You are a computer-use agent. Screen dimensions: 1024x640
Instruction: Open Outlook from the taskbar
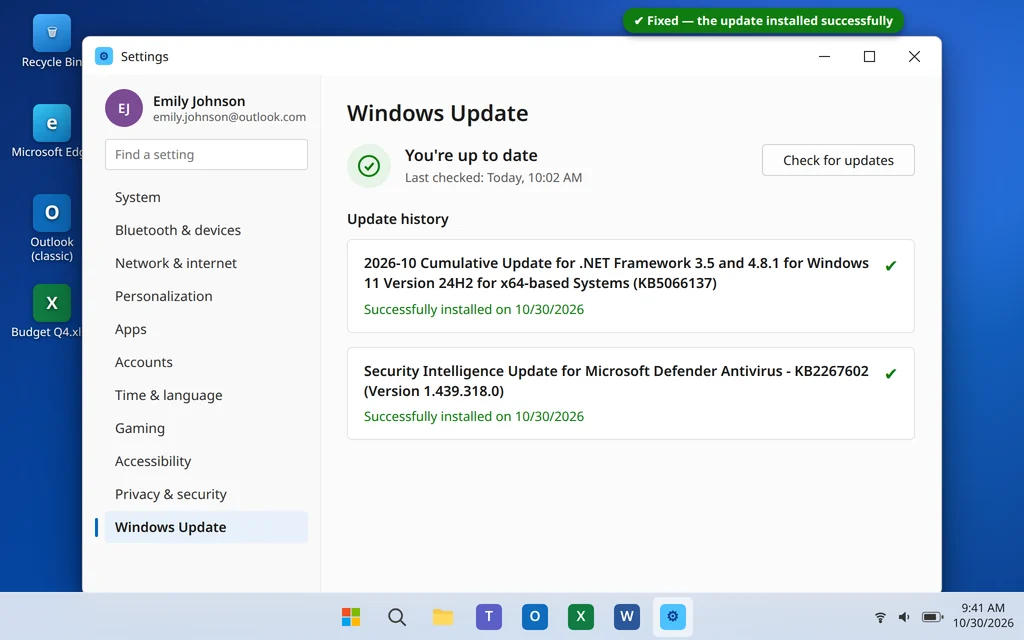coord(534,616)
